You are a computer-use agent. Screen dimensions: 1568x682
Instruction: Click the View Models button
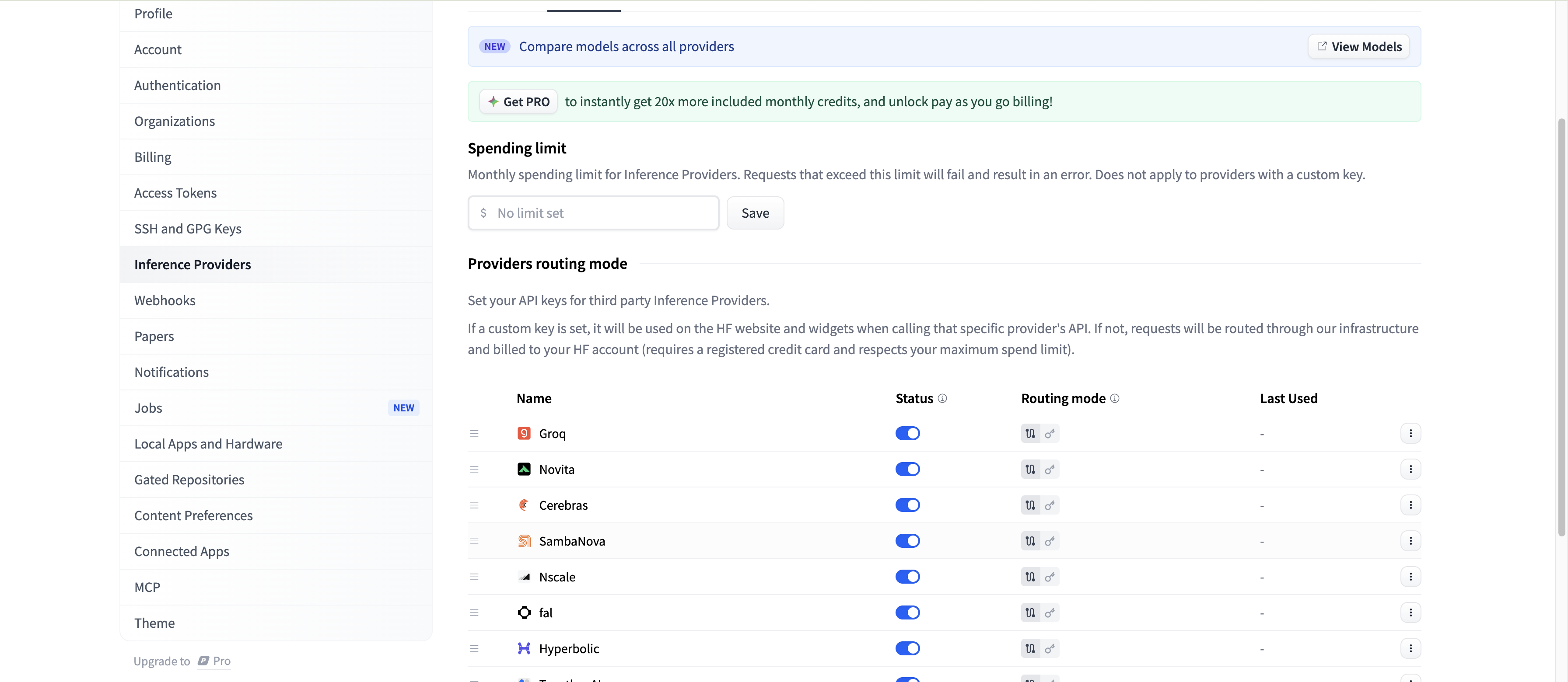(1358, 46)
